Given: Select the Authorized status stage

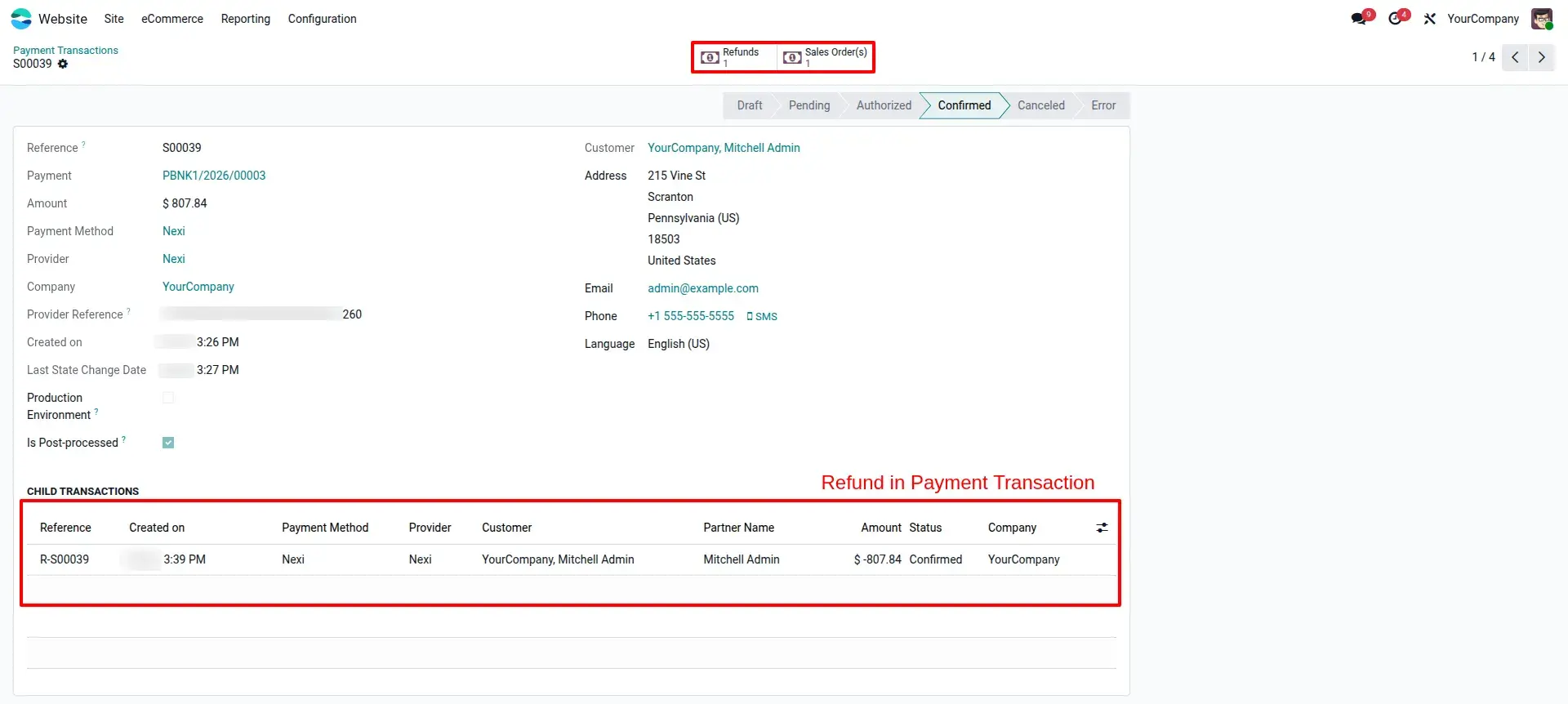Looking at the screenshot, I should point(884,105).
